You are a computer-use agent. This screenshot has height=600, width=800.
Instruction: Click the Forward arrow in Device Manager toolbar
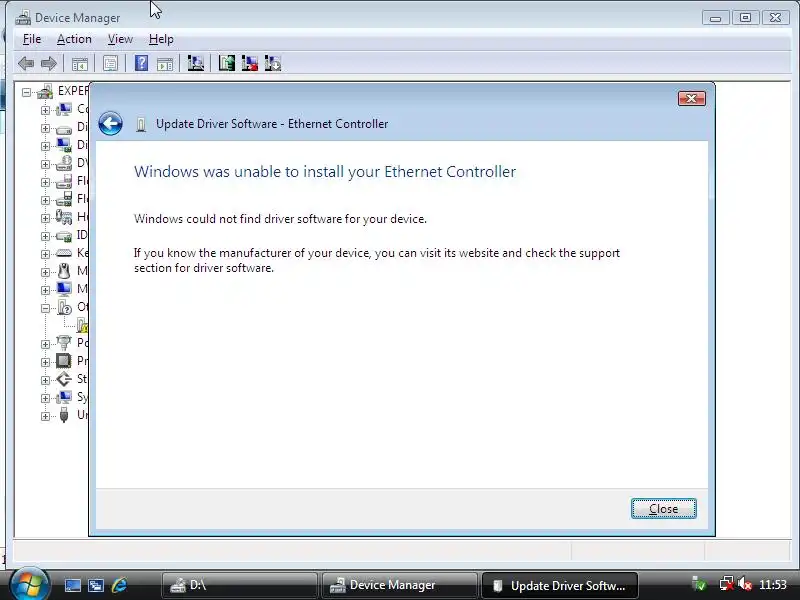pyautogui.click(x=48, y=64)
